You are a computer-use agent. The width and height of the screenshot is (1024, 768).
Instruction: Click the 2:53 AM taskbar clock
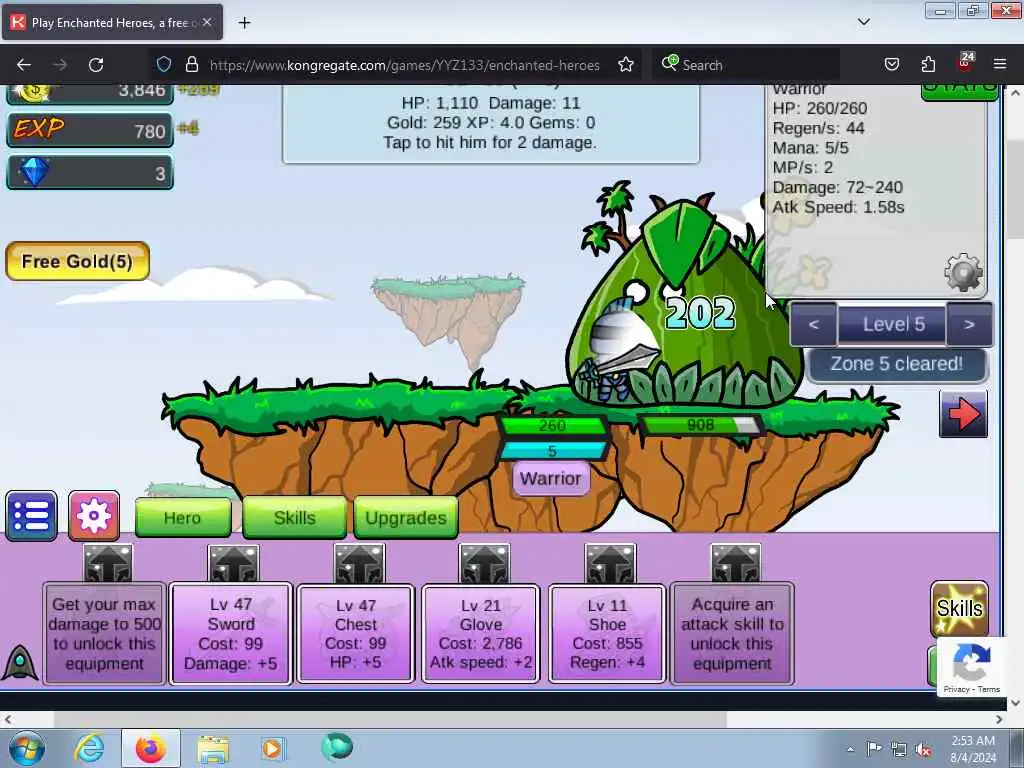click(x=973, y=741)
